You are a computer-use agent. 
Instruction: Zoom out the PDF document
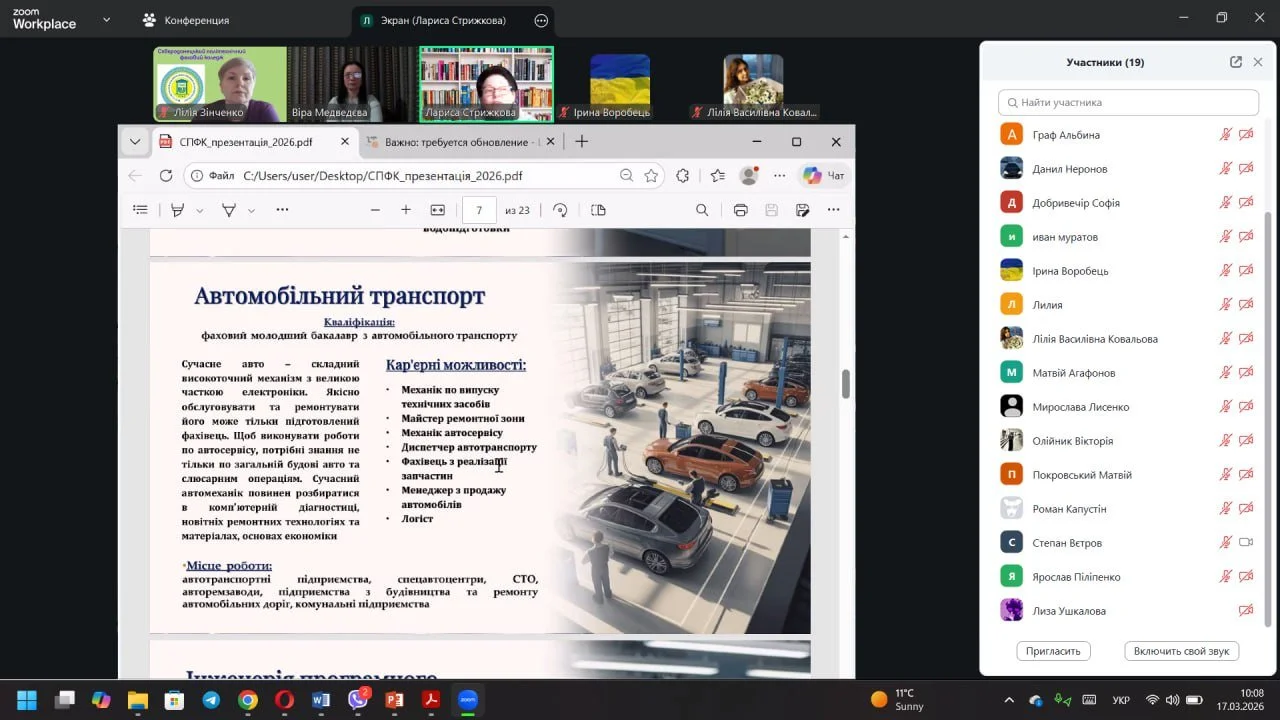click(x=376, y=210)
